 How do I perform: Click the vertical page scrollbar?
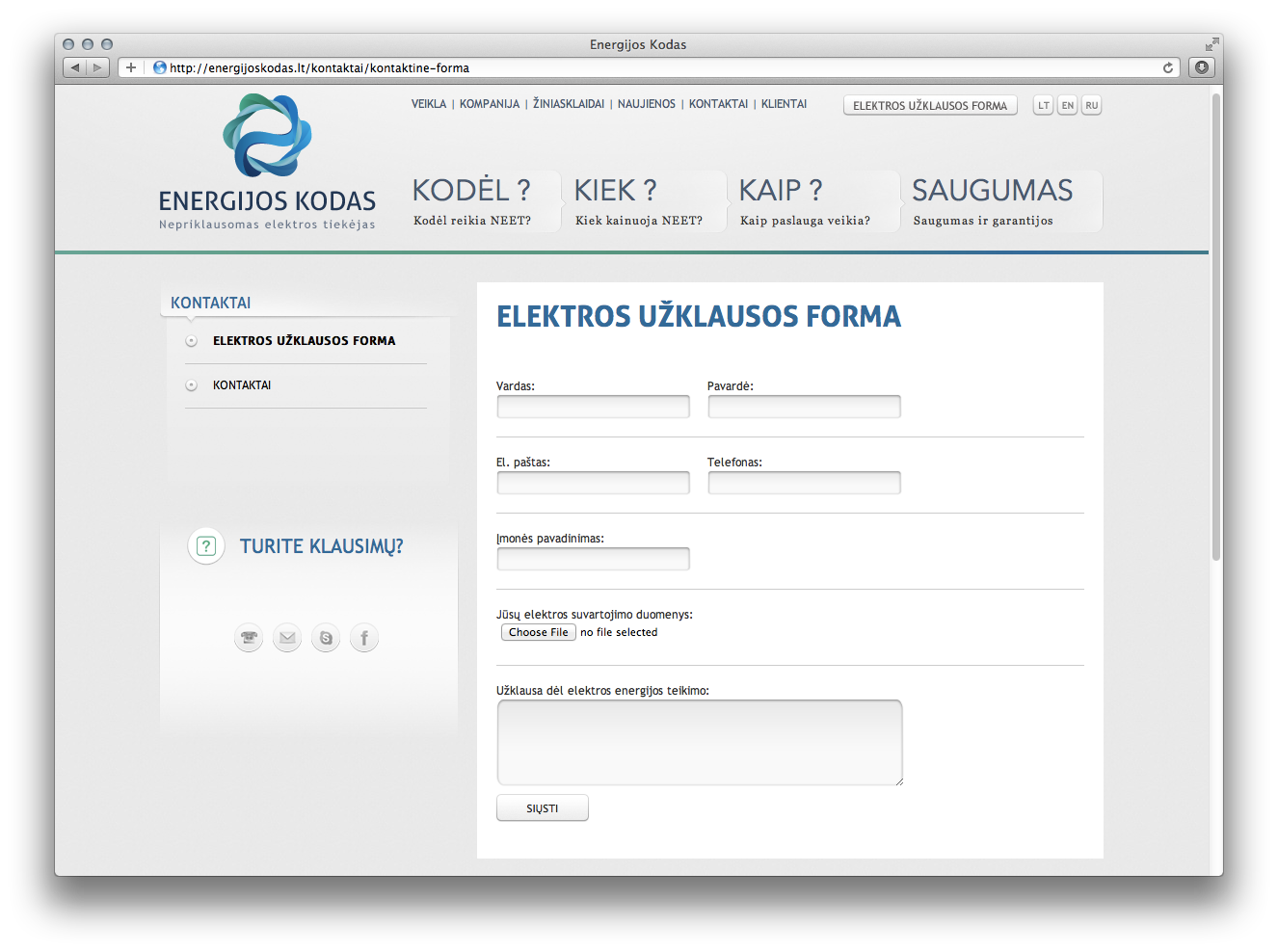coord(1216,328)
